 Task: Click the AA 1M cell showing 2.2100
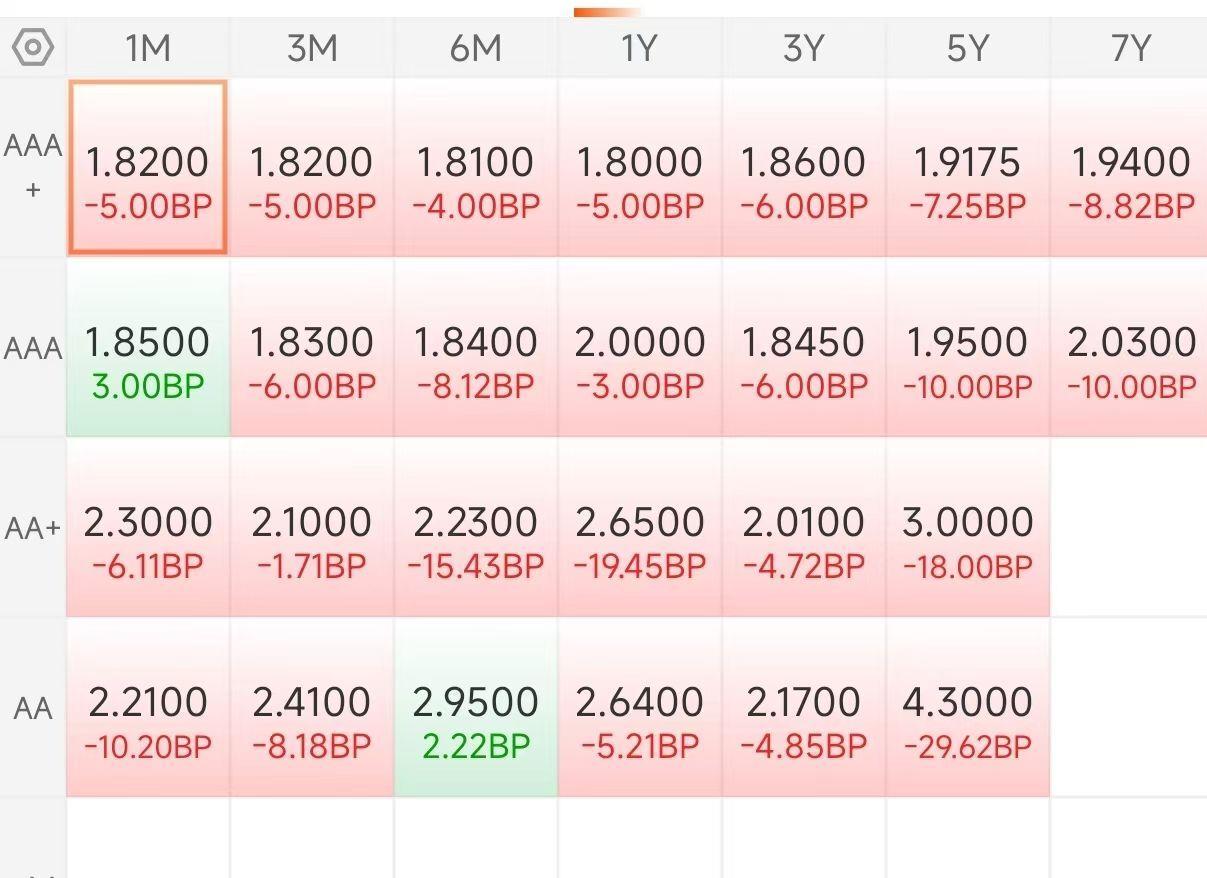point(148,708)
